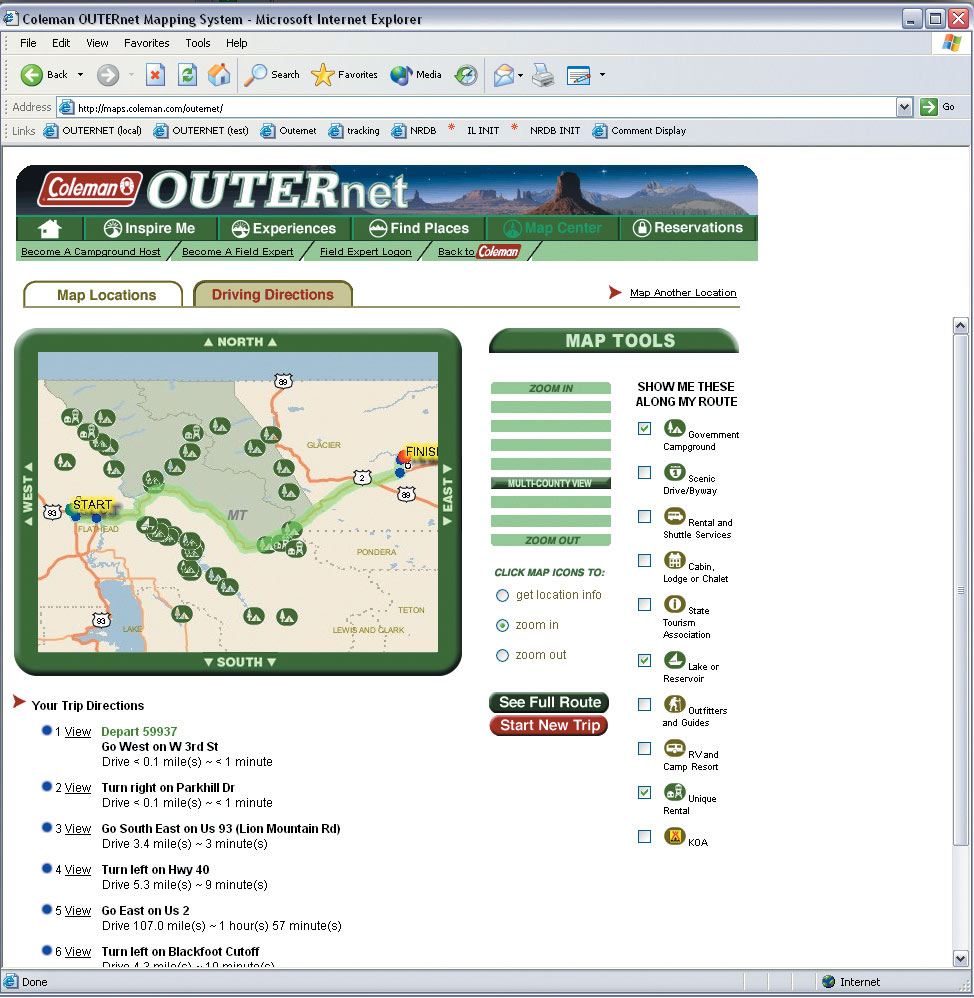Open the Address bar dropdown
Screen dimensions: 974x998
tap(904, 107)
